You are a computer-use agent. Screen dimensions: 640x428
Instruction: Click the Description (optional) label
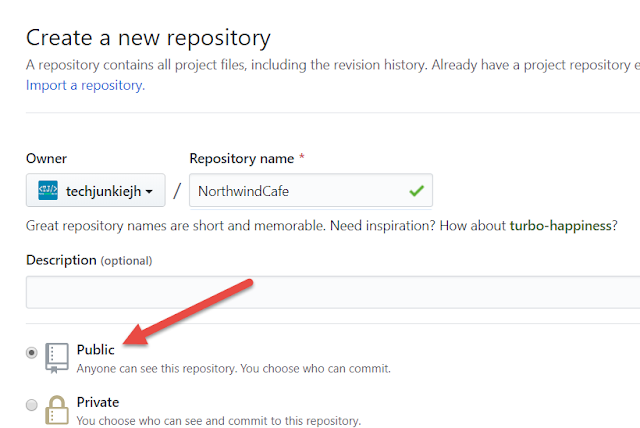click(89, 260)
